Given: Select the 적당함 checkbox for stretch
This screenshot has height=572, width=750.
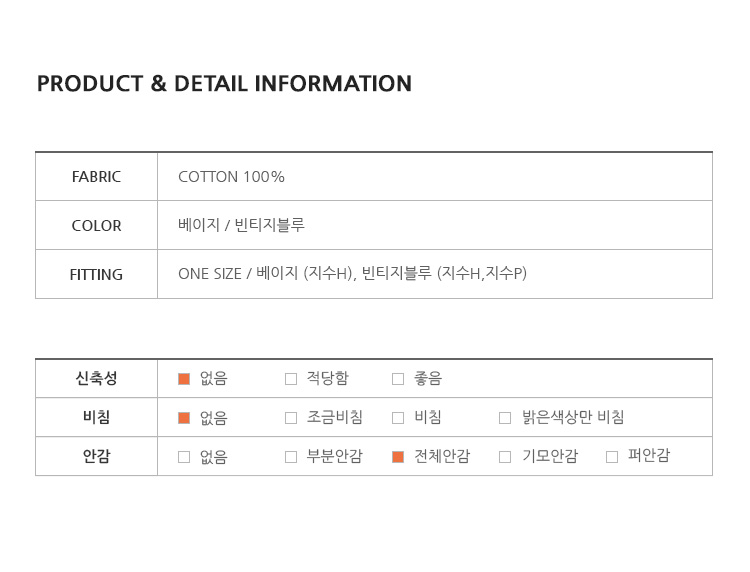Looking at the screenshot, I should pyautogui.click(x=291, y=379).
